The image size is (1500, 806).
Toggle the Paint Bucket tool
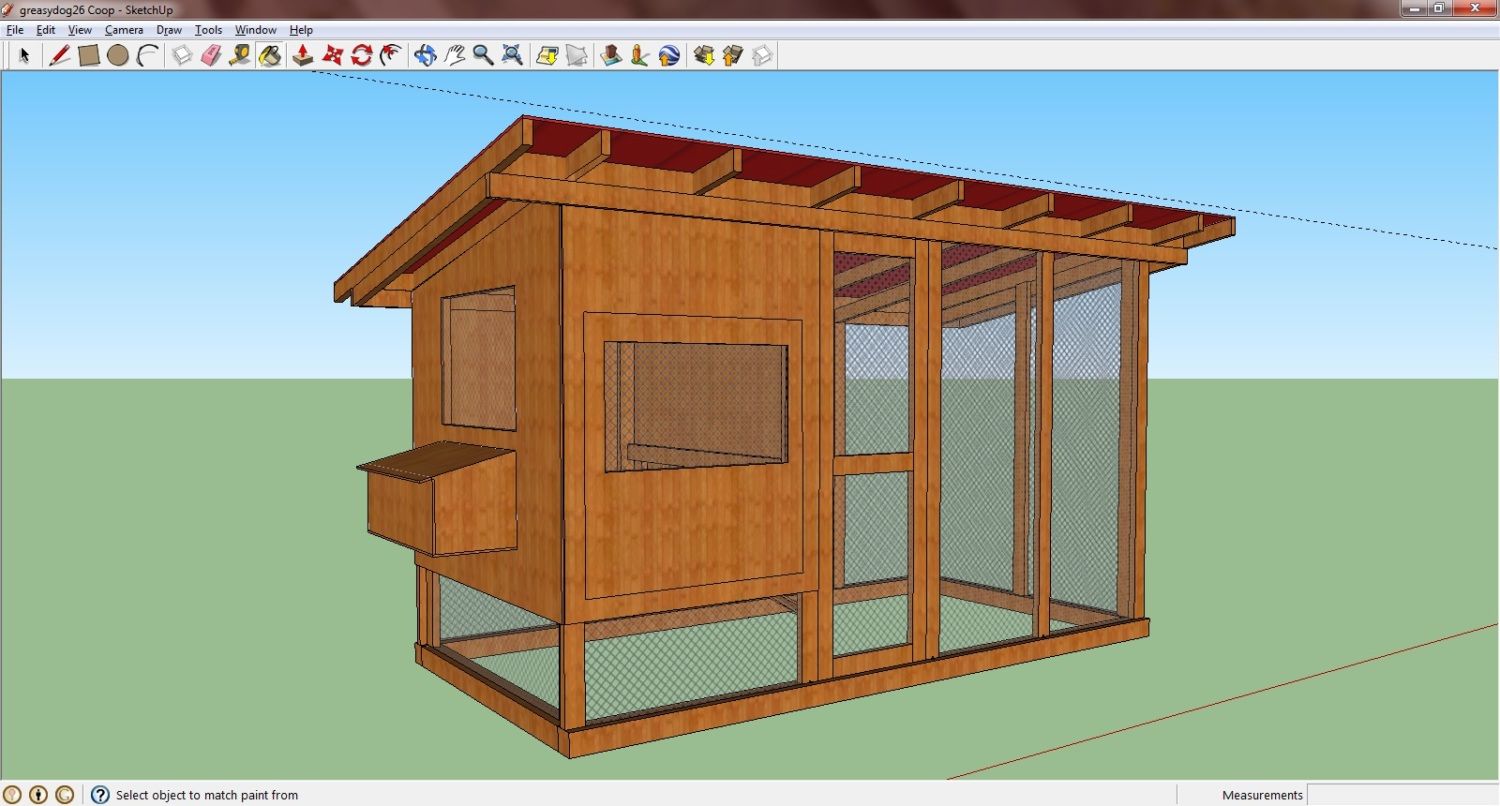click(269, 55)
